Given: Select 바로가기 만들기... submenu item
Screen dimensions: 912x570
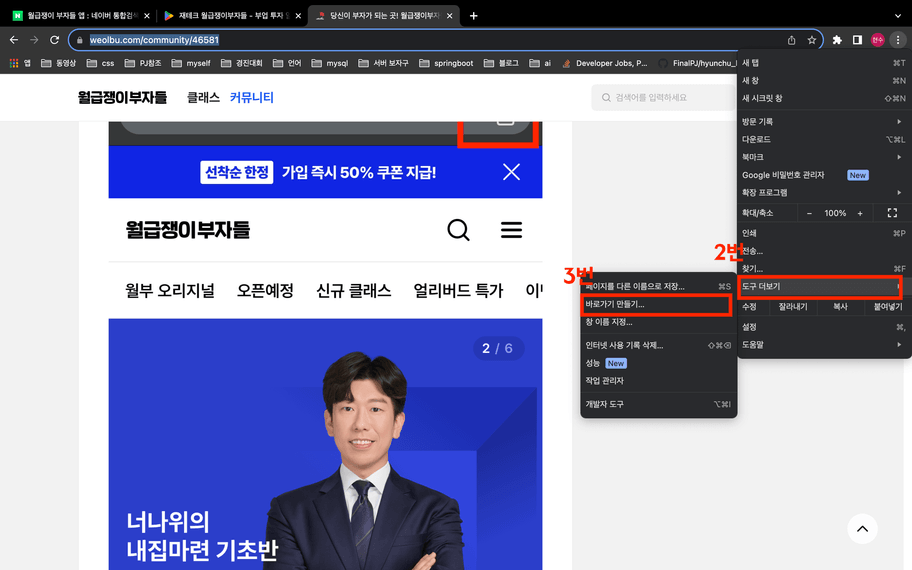Looking at the screenshot, I should (658, 304).
